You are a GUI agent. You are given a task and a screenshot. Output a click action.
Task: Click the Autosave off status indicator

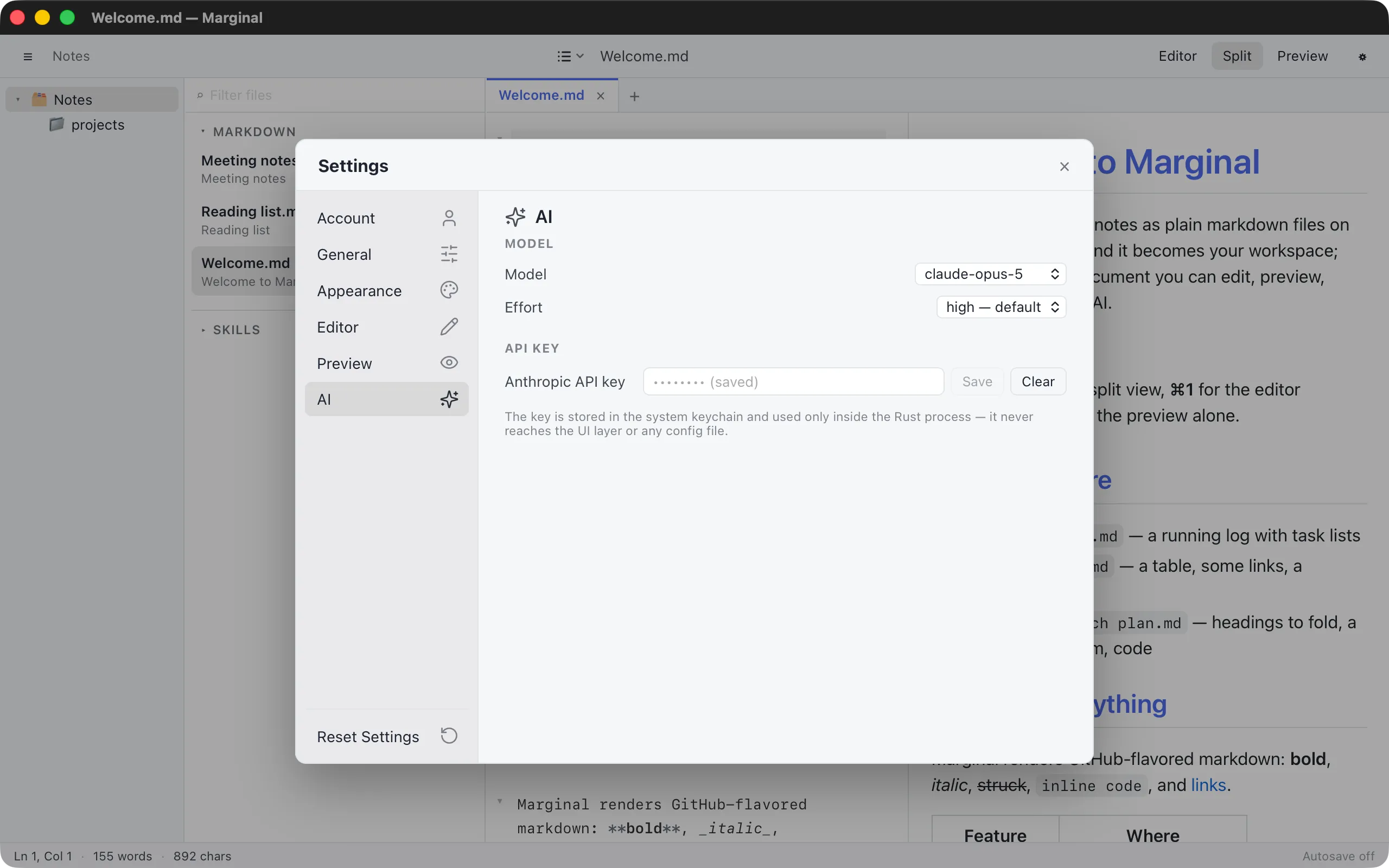click(1339, 856)
